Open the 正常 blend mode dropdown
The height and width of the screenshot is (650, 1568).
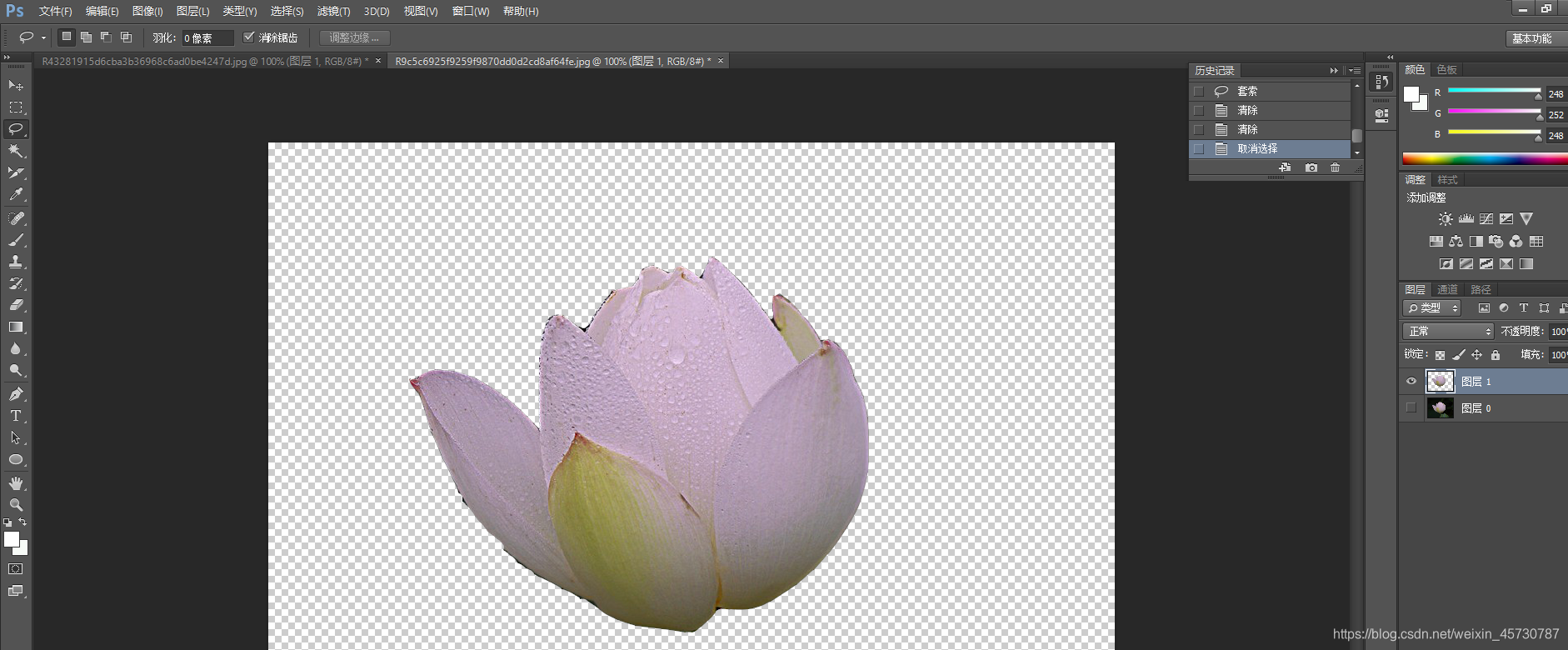click(1448, 331)
